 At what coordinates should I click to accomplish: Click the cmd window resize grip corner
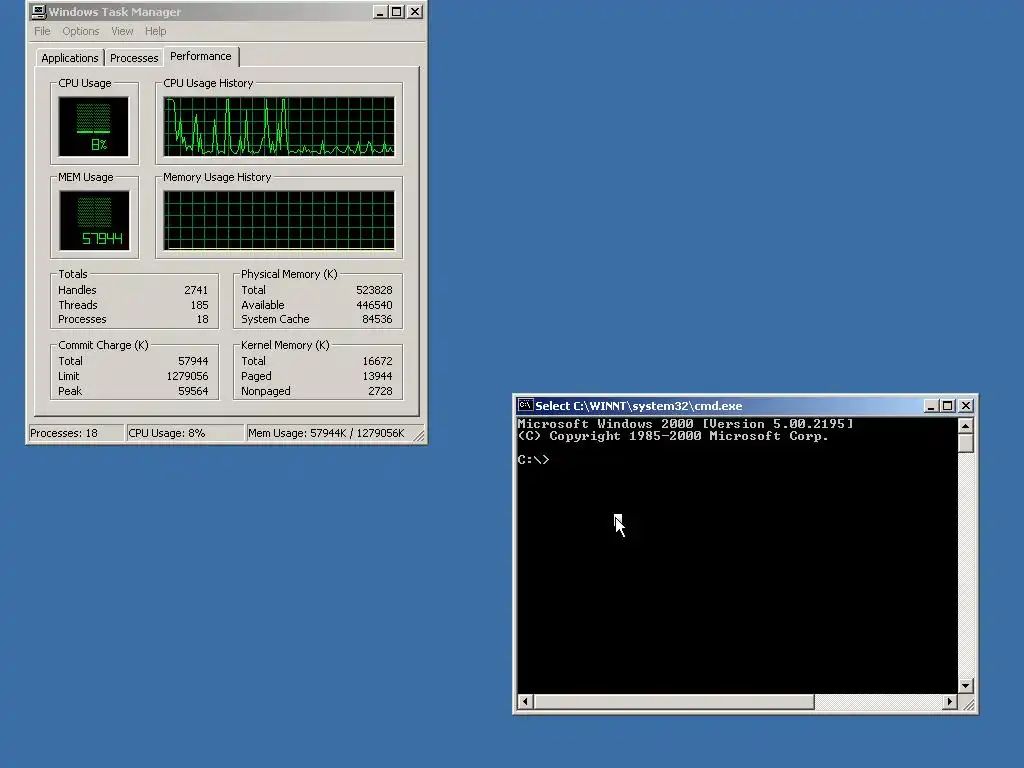tap(968, 704)
